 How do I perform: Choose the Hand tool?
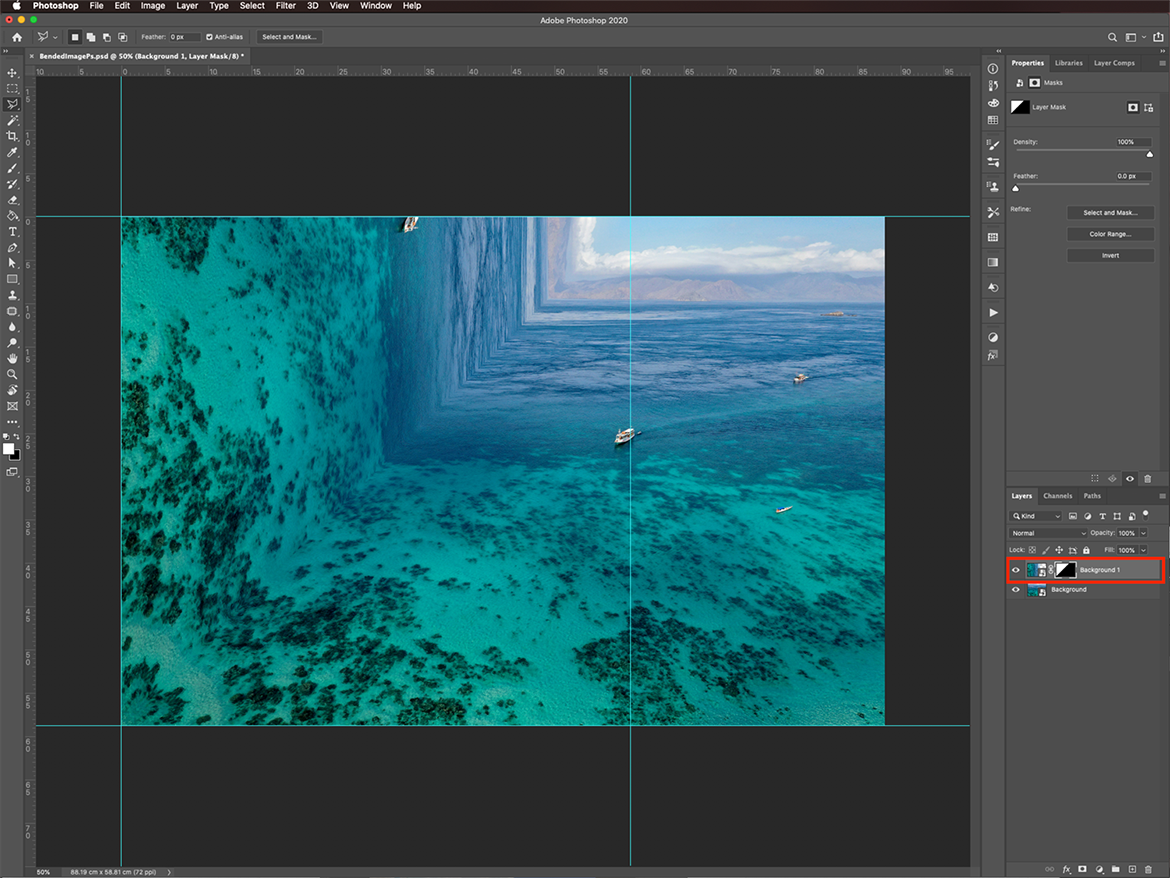12,358
